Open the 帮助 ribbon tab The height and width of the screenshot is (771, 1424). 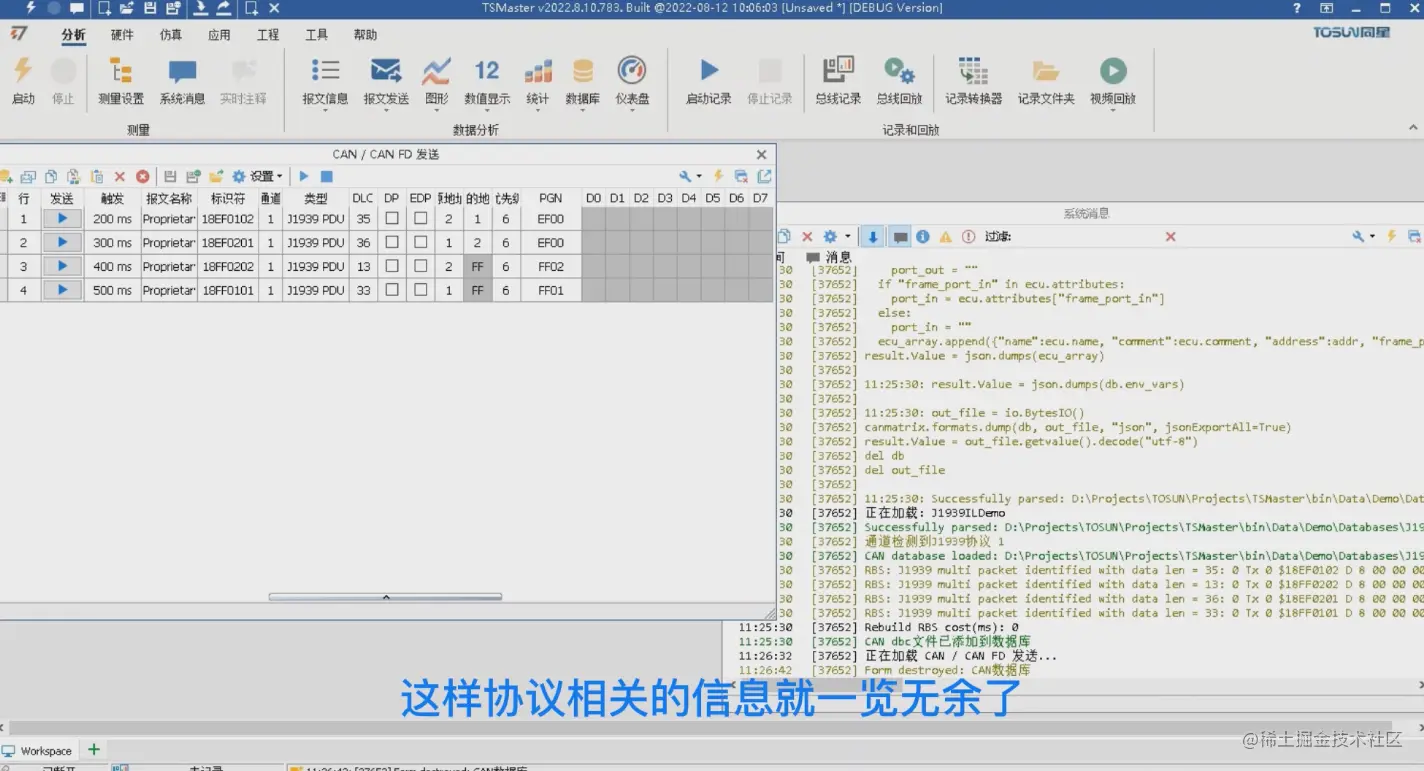[x=365, y=35]
